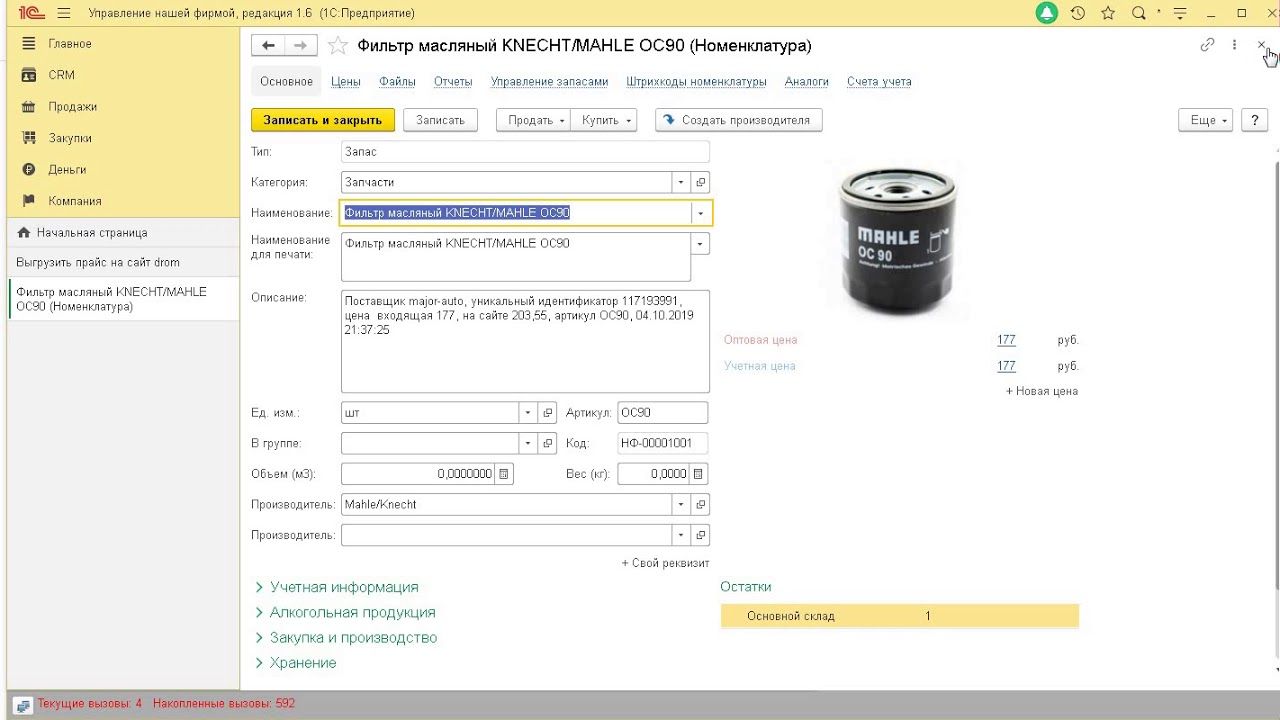Open the Управление запасами tab
This screenshot has height=720, width=1280.
coord(549,82)
